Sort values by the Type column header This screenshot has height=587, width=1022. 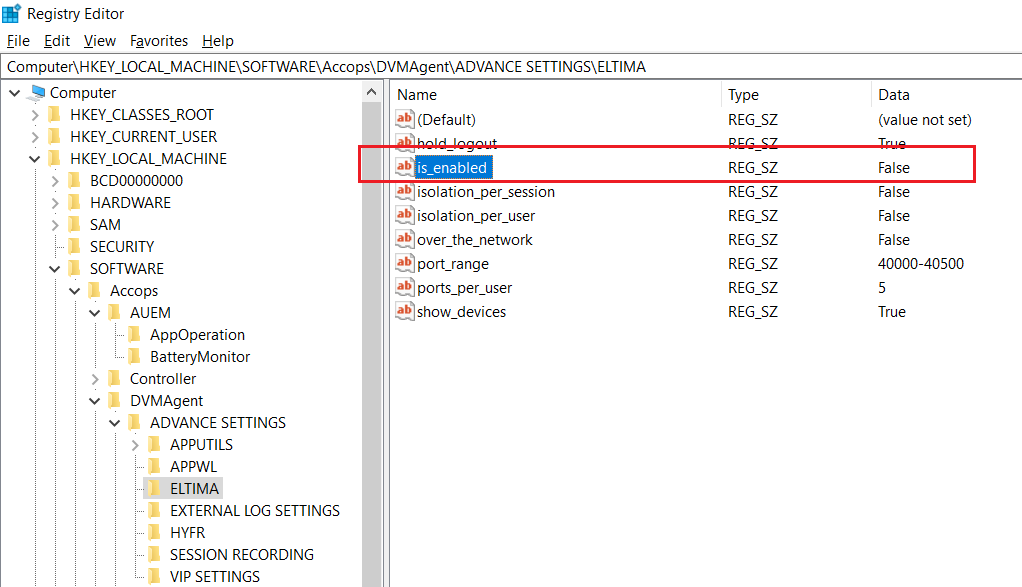[x=796, y=94]
